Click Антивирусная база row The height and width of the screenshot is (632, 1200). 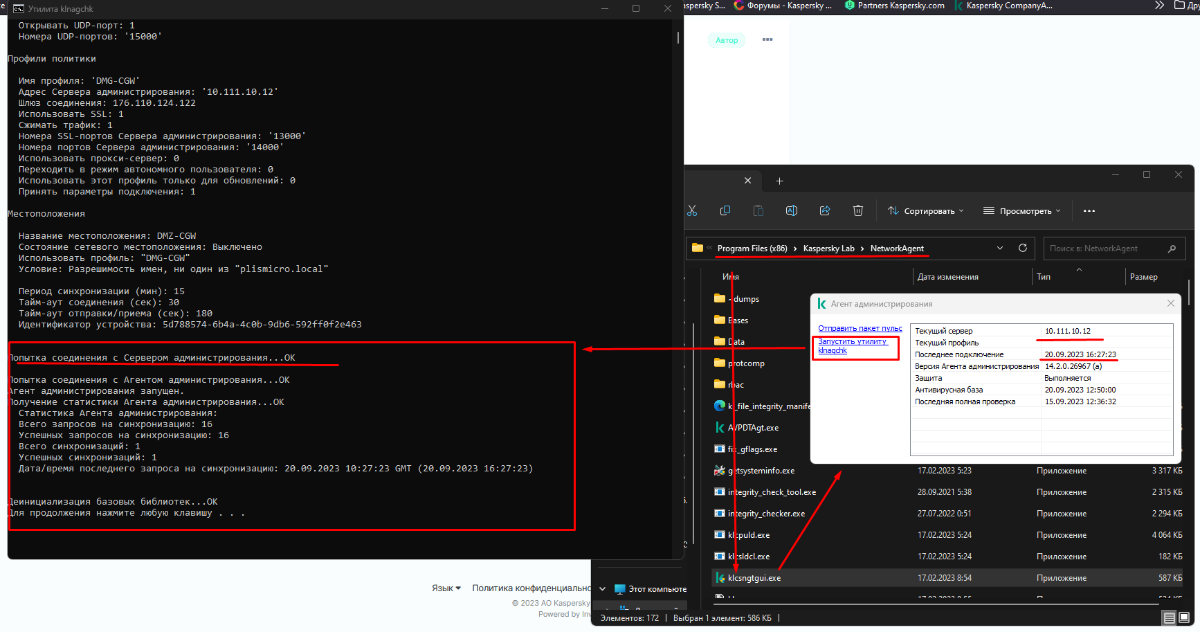[x=1040, y=389]
